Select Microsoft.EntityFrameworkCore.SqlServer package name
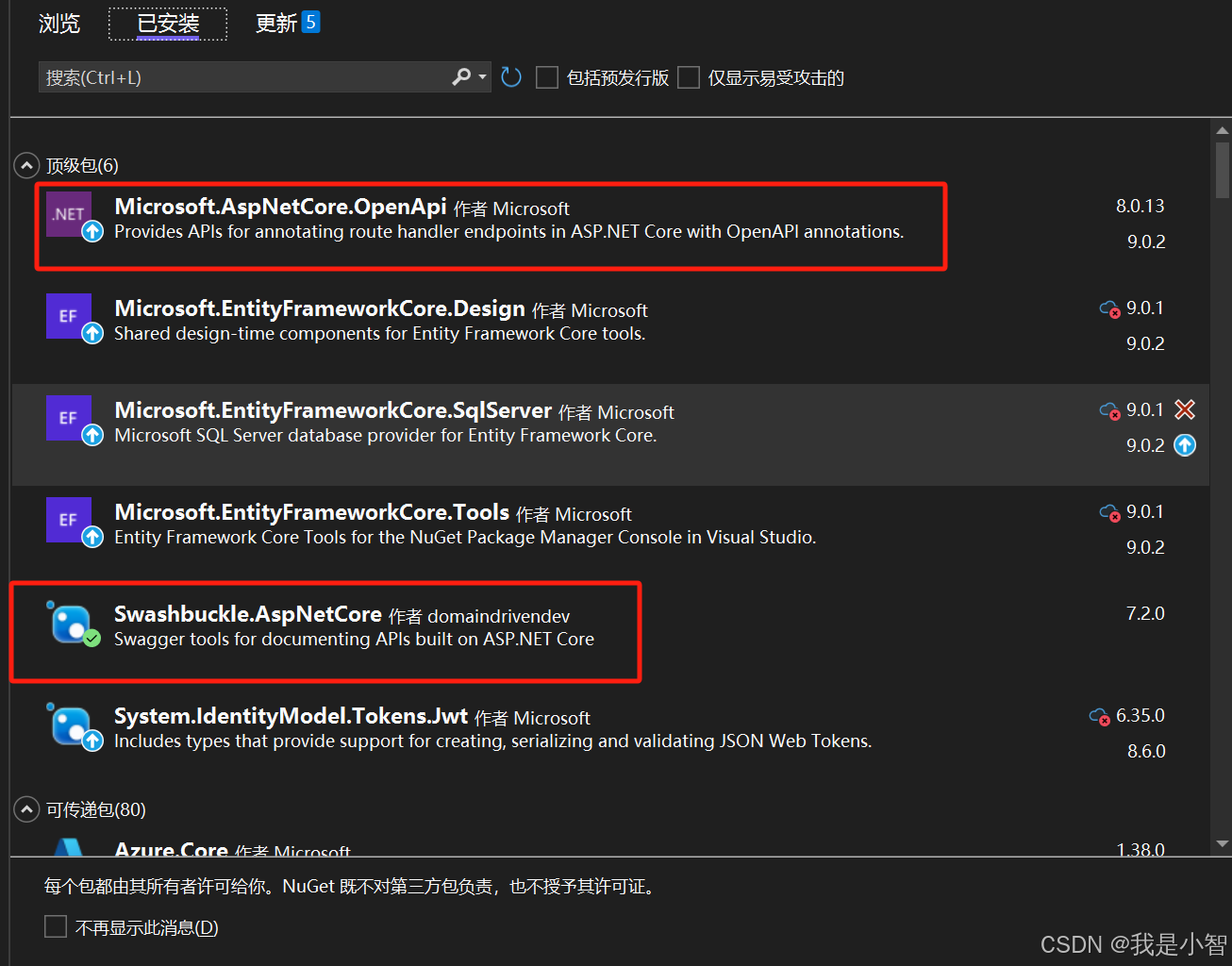 (x=333, y=410)
